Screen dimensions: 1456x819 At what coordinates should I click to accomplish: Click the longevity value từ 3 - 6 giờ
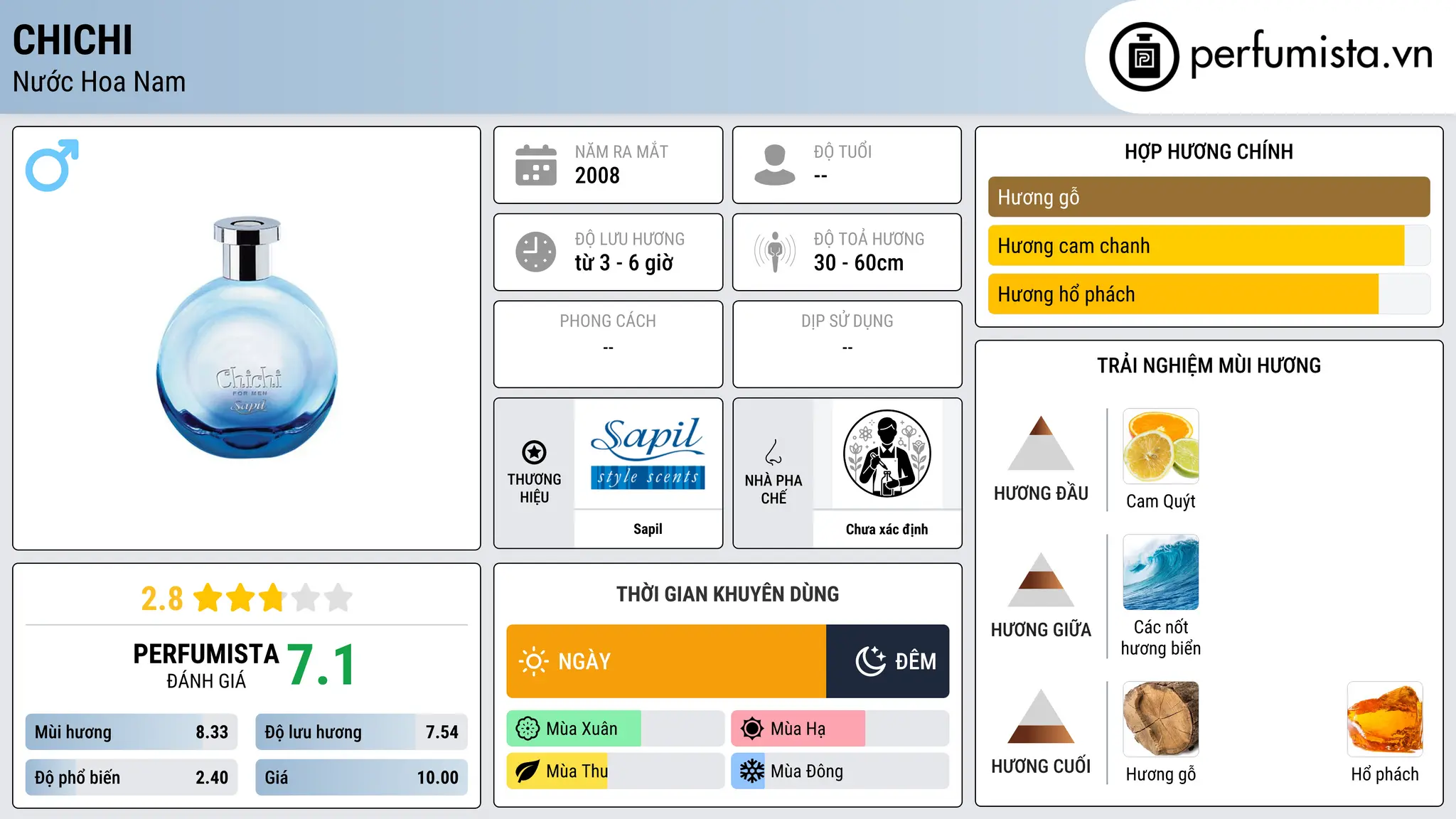(624, 263)
